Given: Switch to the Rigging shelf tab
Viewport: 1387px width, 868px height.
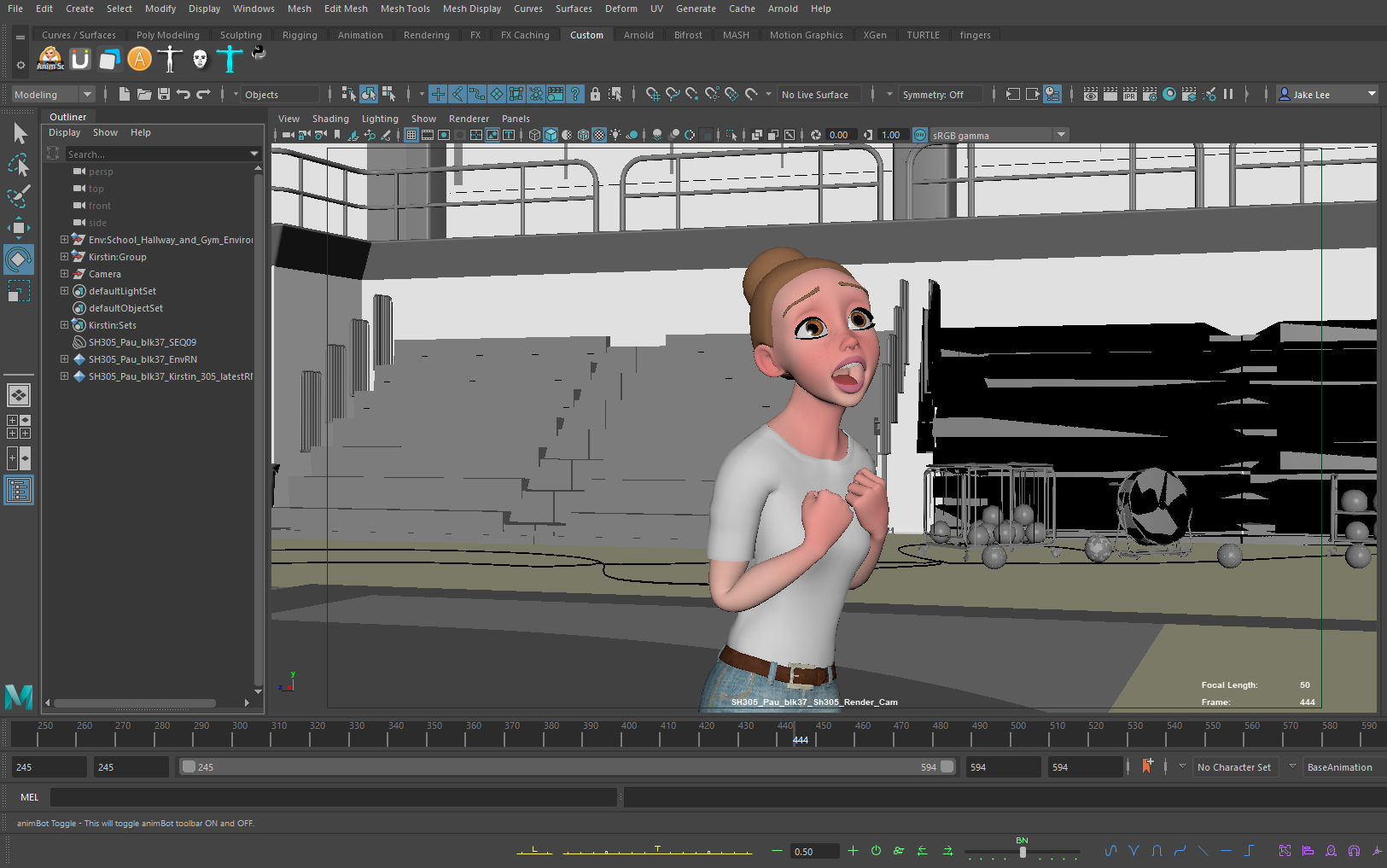Looking at the screenshot, I should pos(300,34).
